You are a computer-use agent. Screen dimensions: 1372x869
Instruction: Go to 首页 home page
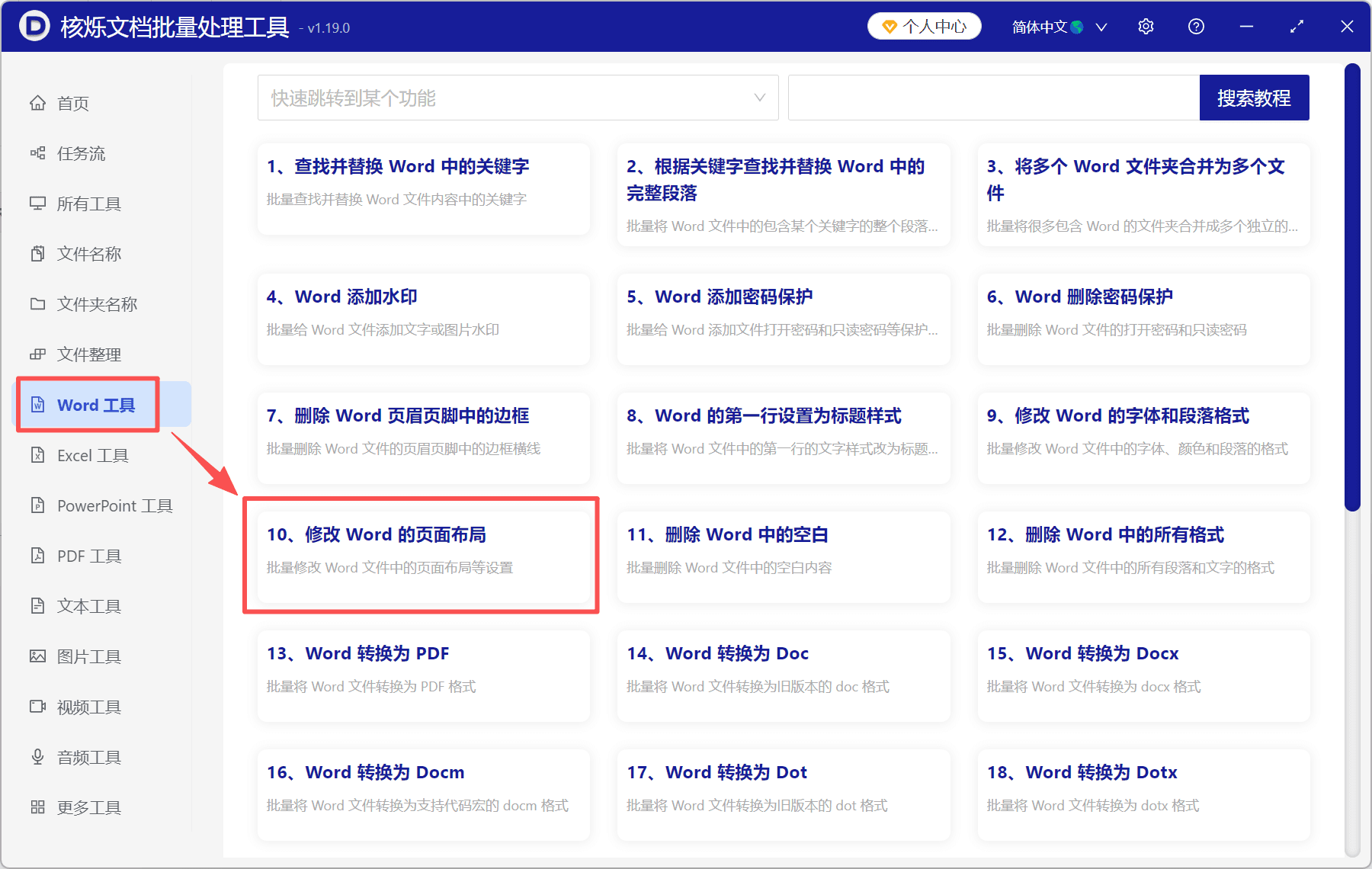[72, 103]
